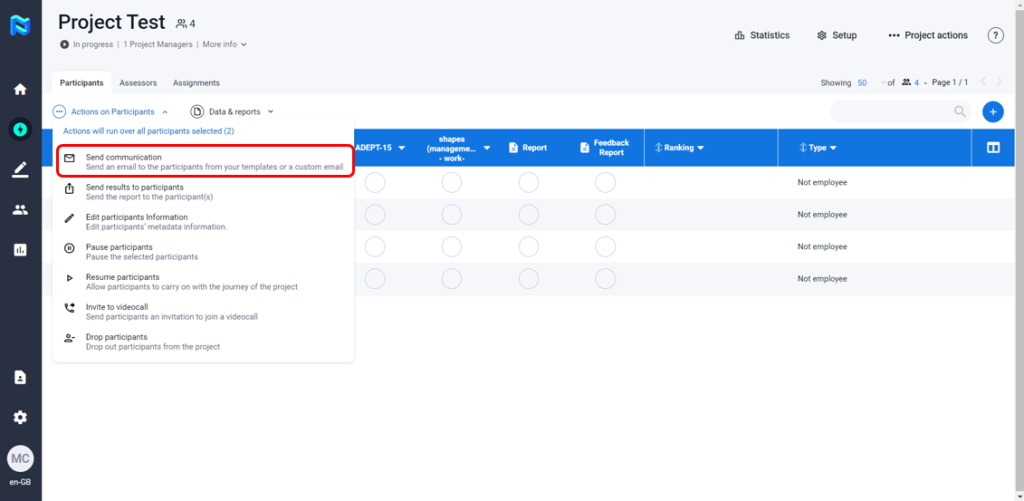The width and height of the screenshot is (1024, 501).
Task: Open the Type column filter dropdown
Action: point(820,148)
